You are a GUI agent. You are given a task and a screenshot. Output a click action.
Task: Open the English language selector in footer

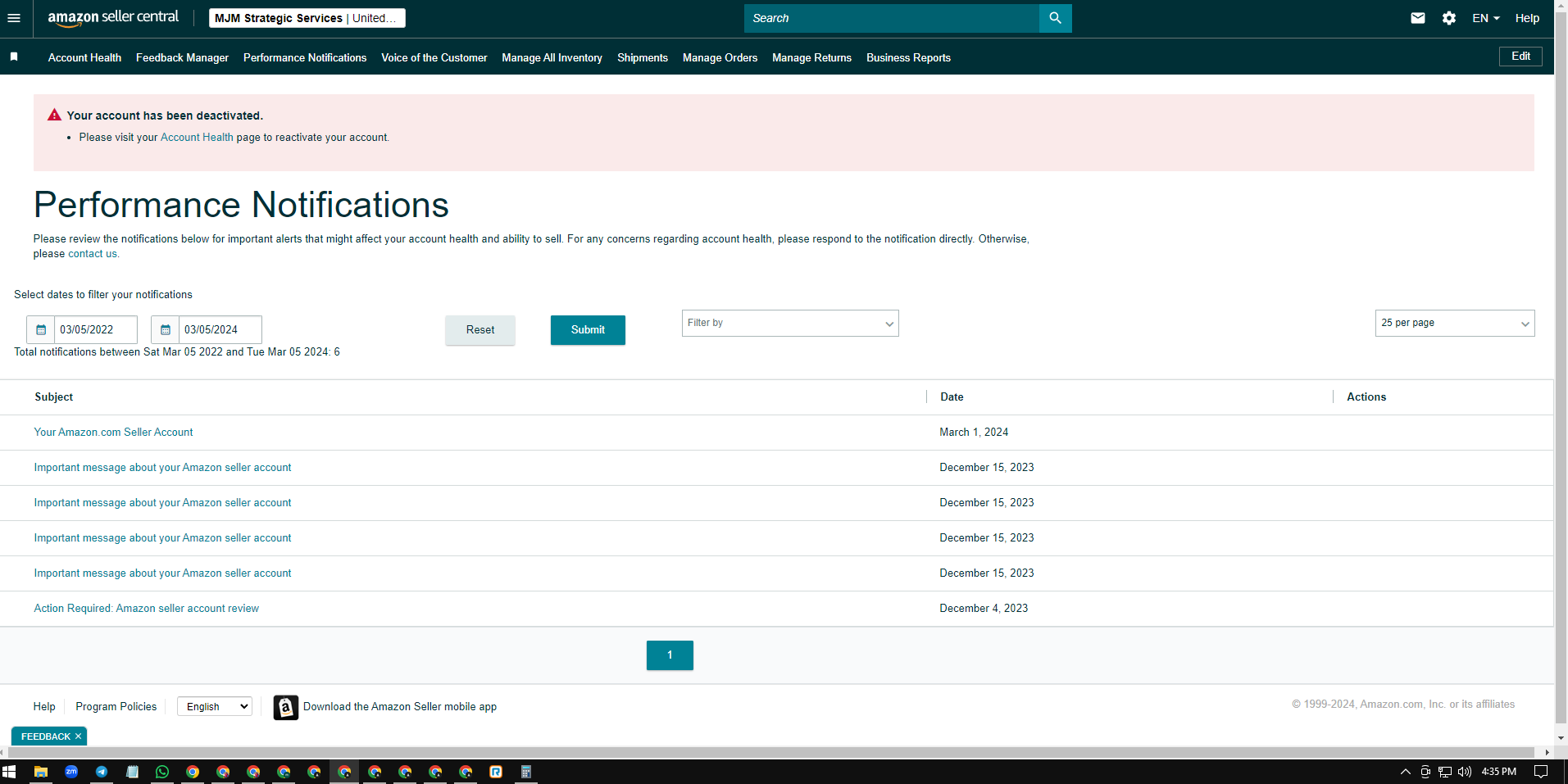pyautogui.click(x=215, y=706)
